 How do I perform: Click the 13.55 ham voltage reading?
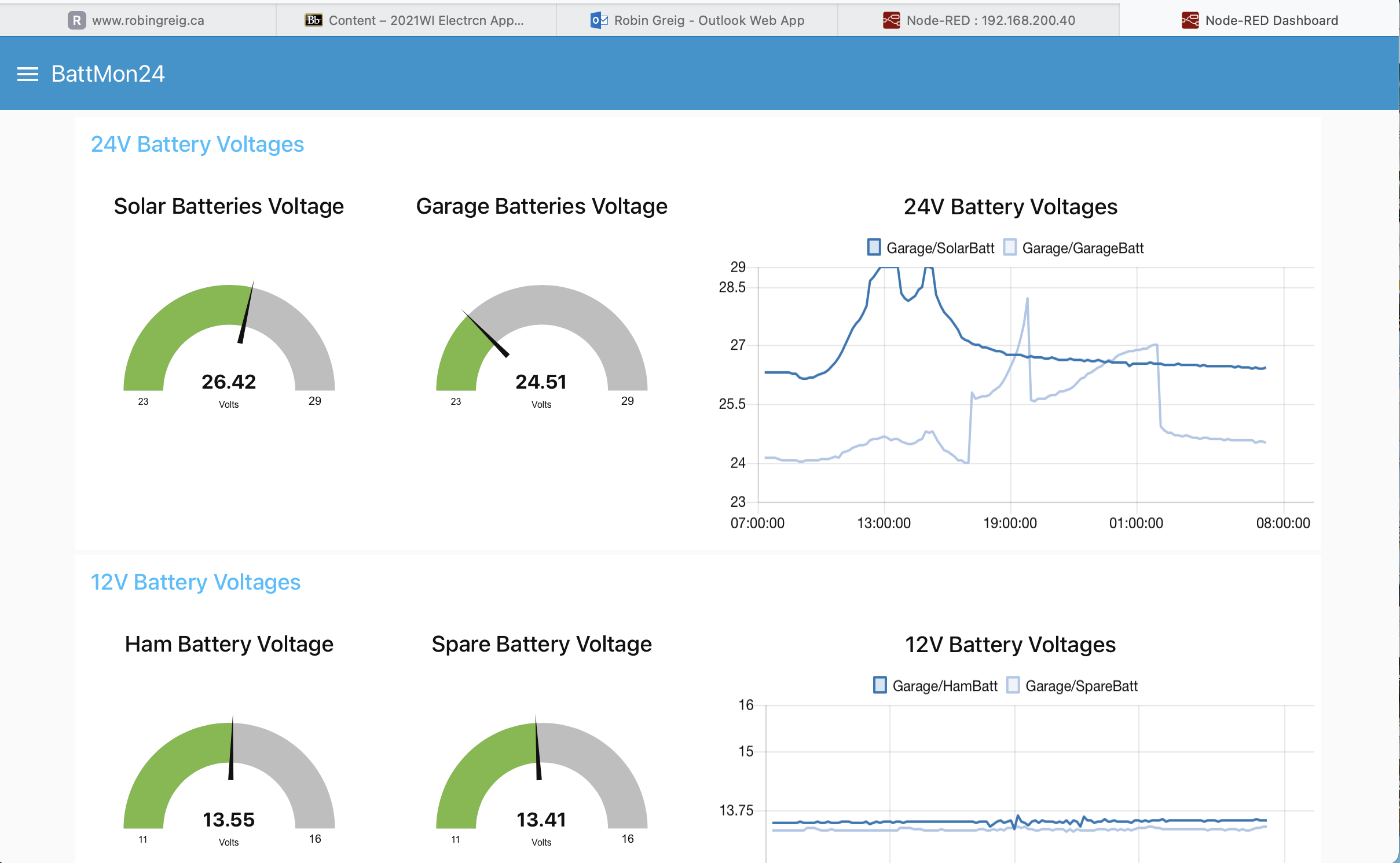[x=229, y=820]
